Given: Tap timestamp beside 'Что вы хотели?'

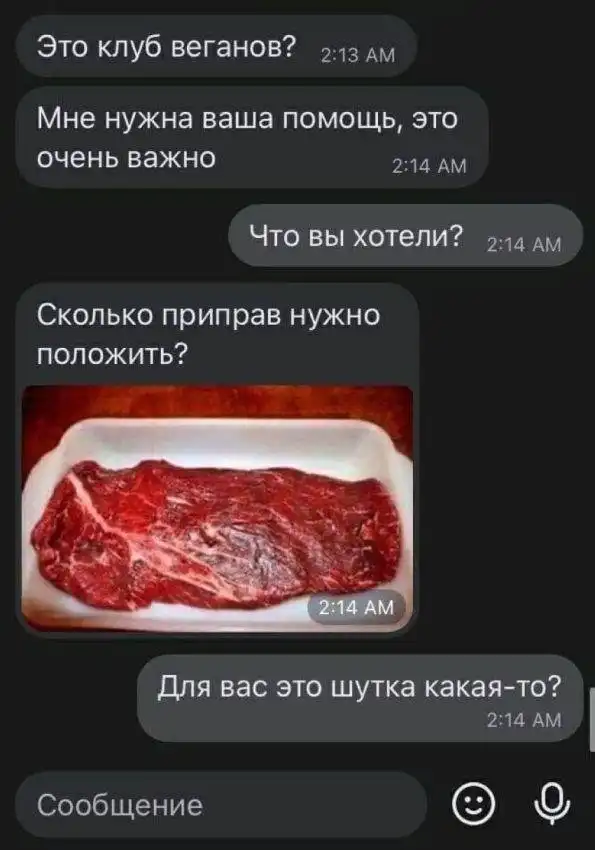Looking at the screenshot, I should point(523,245).
